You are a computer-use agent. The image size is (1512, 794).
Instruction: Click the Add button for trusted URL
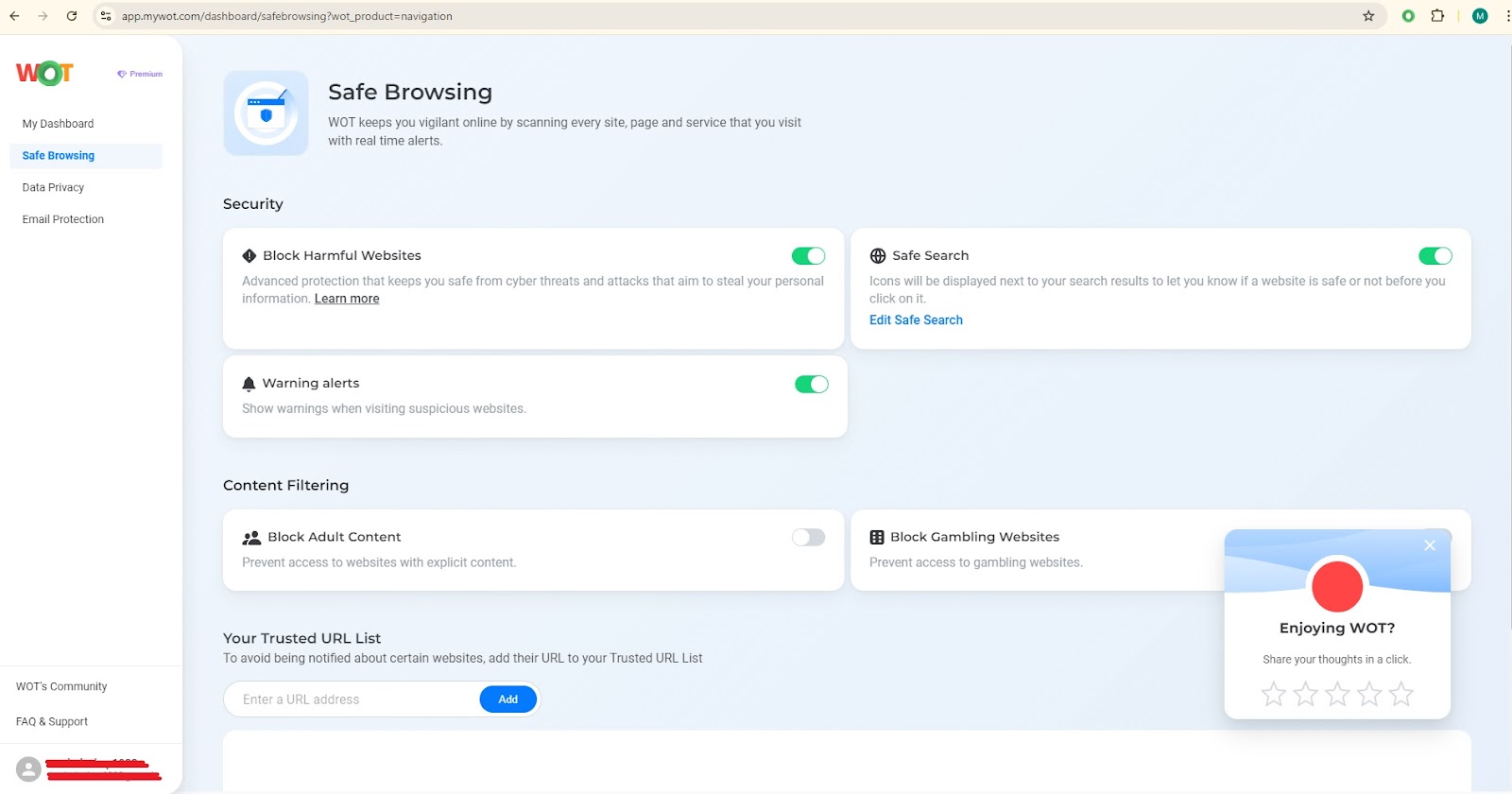click(x=508, y=699)
